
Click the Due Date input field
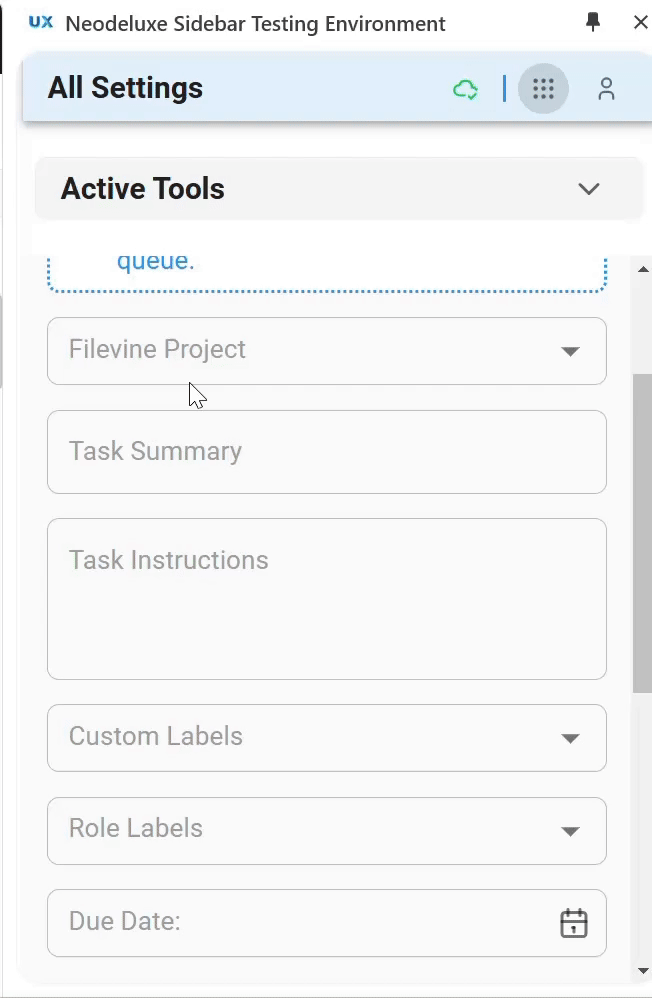pyautogui.click(x=327, y=923)
